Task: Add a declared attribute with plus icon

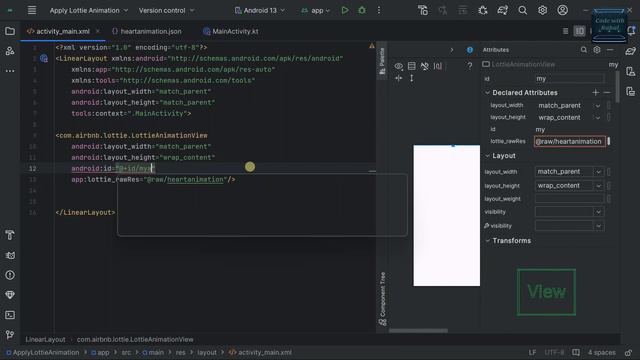Action: point(596,93)
